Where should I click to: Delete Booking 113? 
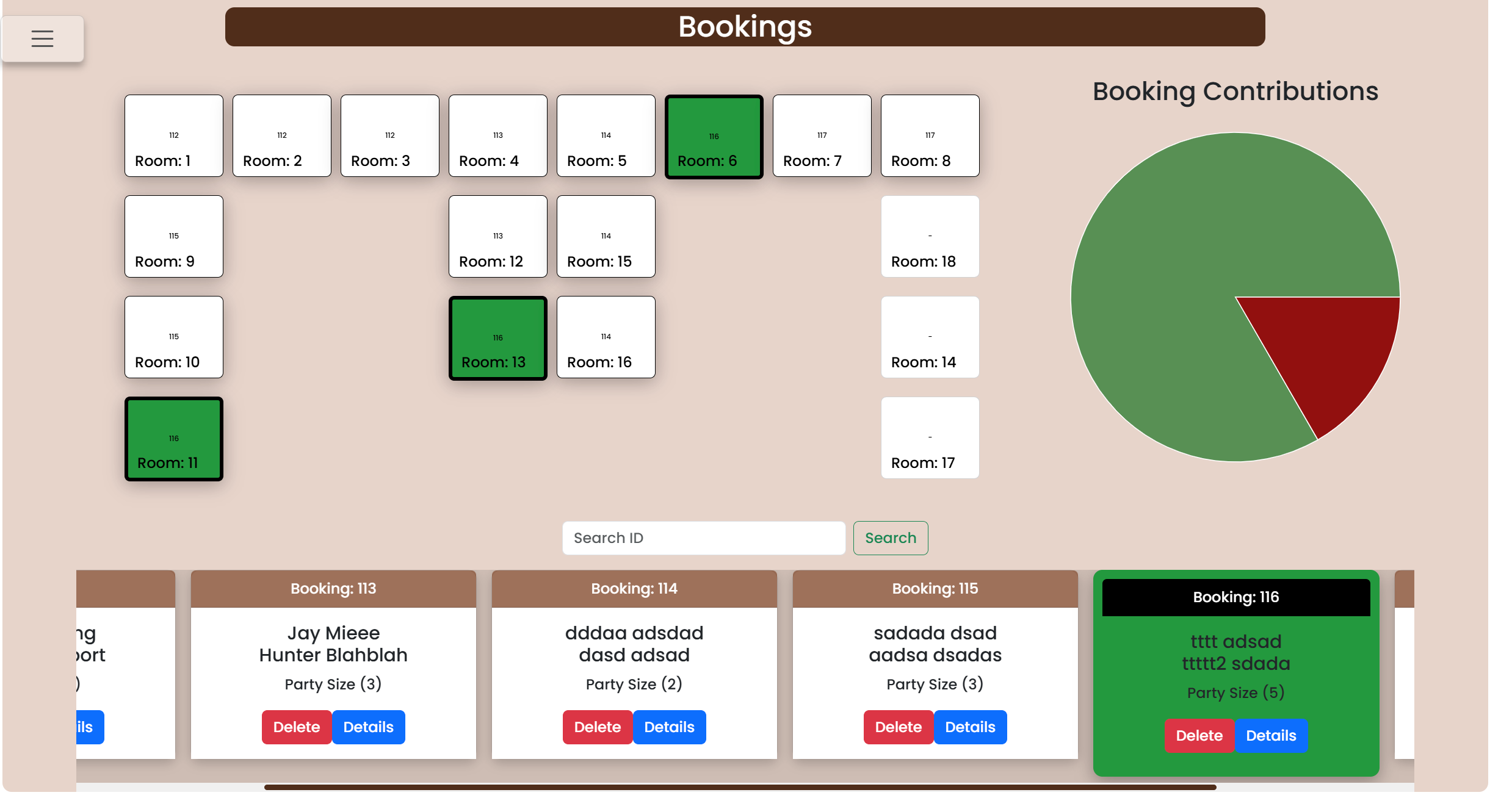click(296, 727)
